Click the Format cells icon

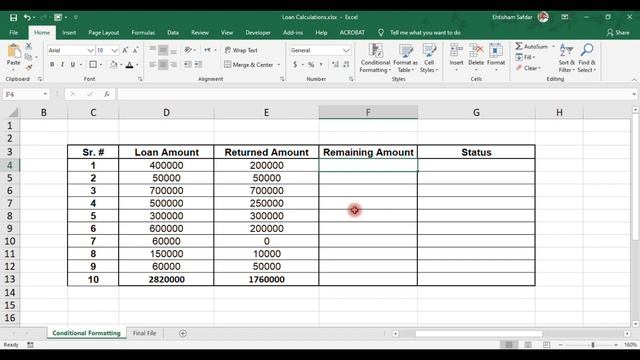coord(496,51)
